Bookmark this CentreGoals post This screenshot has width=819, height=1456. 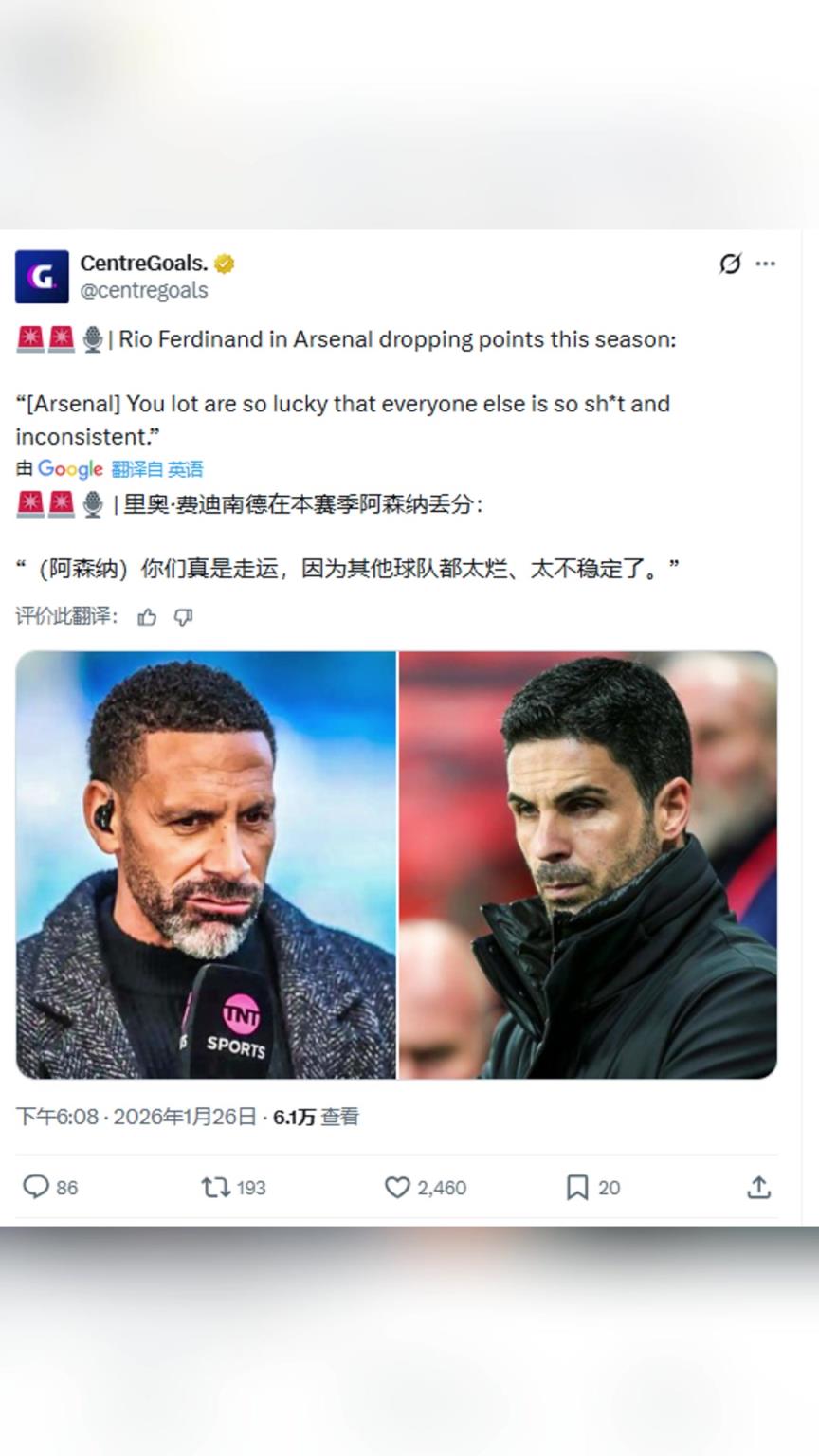point(576,1187)
